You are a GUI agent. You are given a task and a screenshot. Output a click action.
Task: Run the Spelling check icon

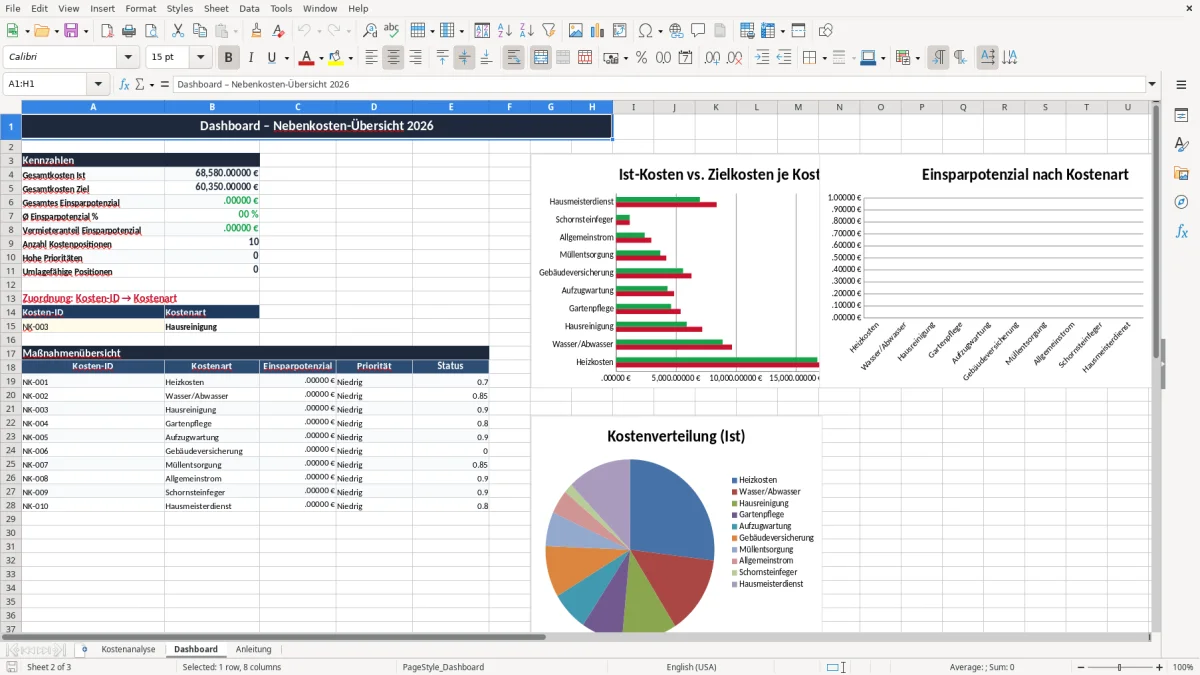click(392, 31)
